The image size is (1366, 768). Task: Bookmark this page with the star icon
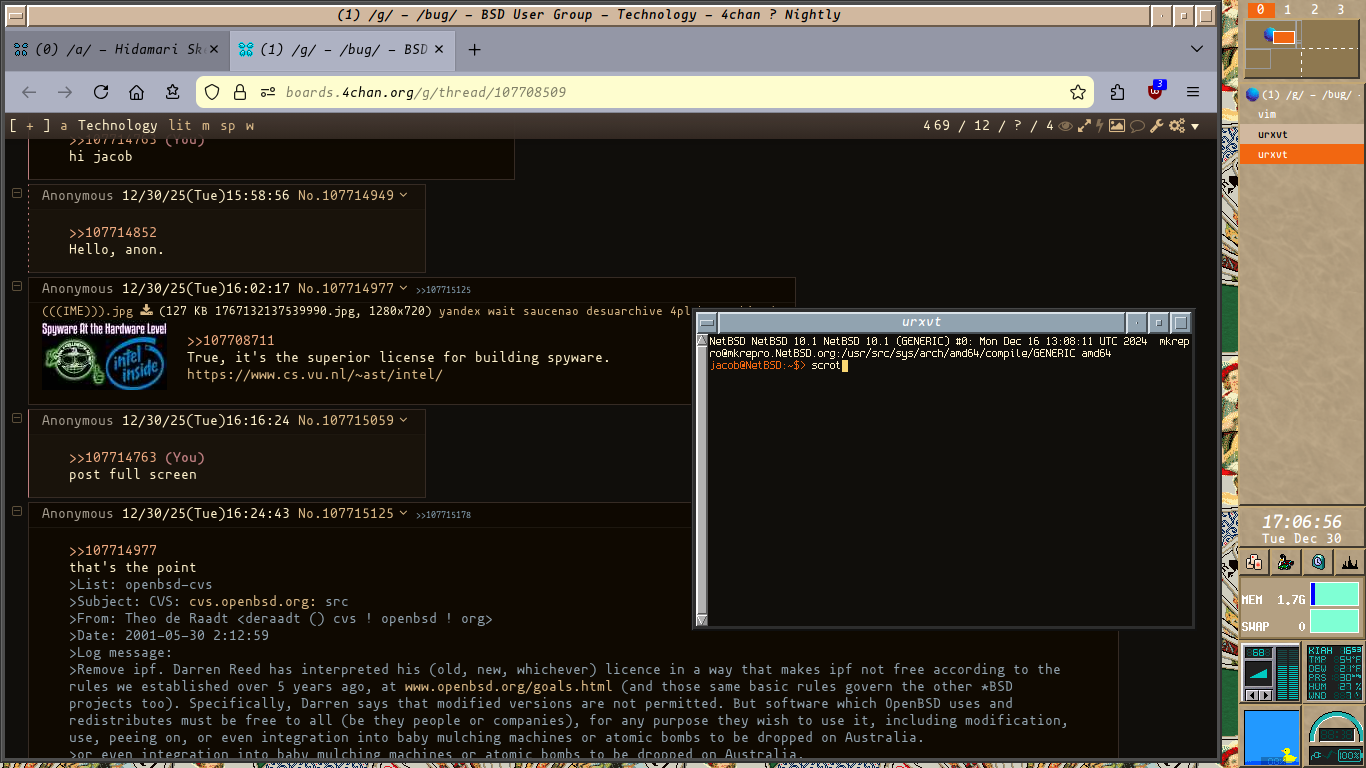tap(1078, 92)
